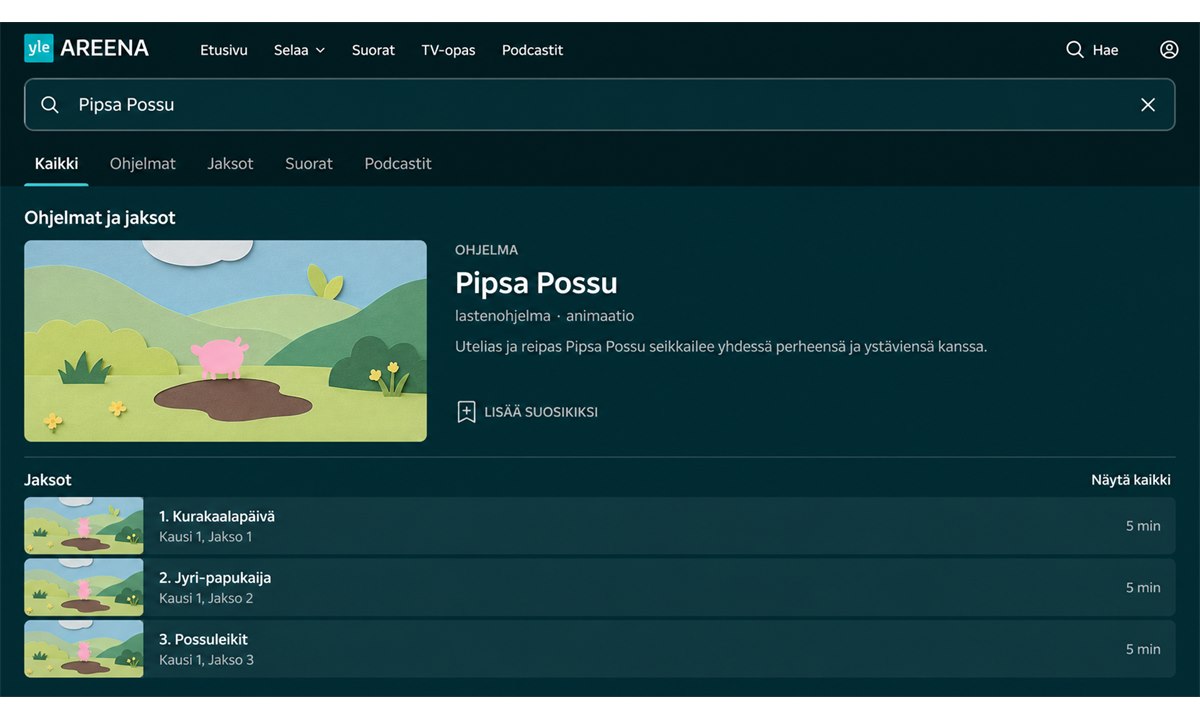Image resolution: width=1200 pixels, height=720 pixels.
Task: Click the 5 min duration of Kurakaalapäivä
Action: click(x=1143, y=526)
